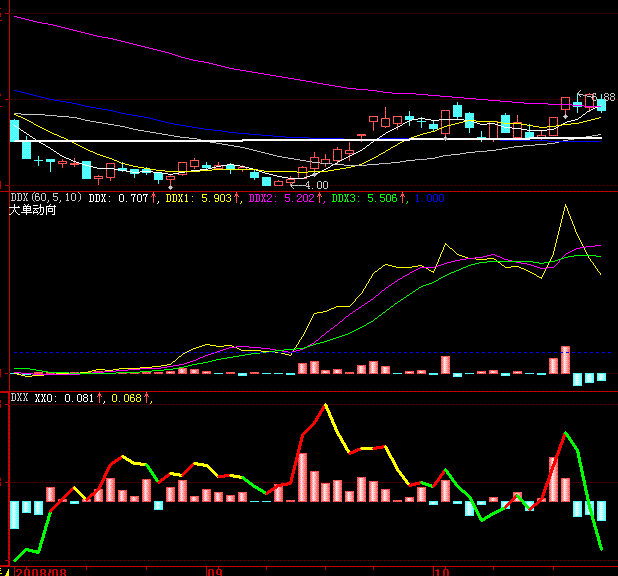Click the tallest pink bar in DXX panel
The width and height of the screenshot is (618, 576).
click(303, 477)
